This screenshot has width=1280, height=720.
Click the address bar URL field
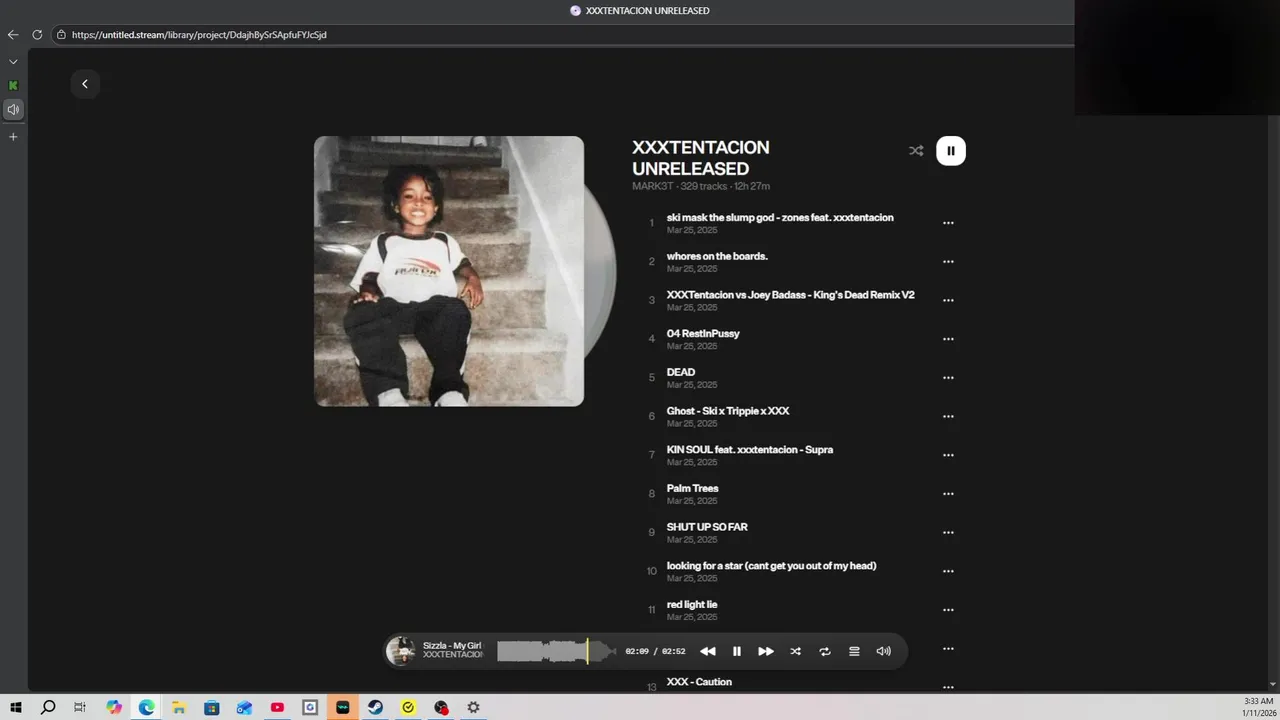tap(560, 34)
